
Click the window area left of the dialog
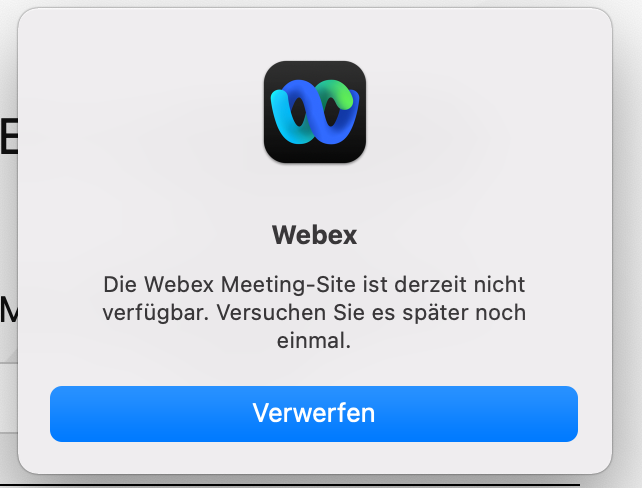[x=8, y=229]
